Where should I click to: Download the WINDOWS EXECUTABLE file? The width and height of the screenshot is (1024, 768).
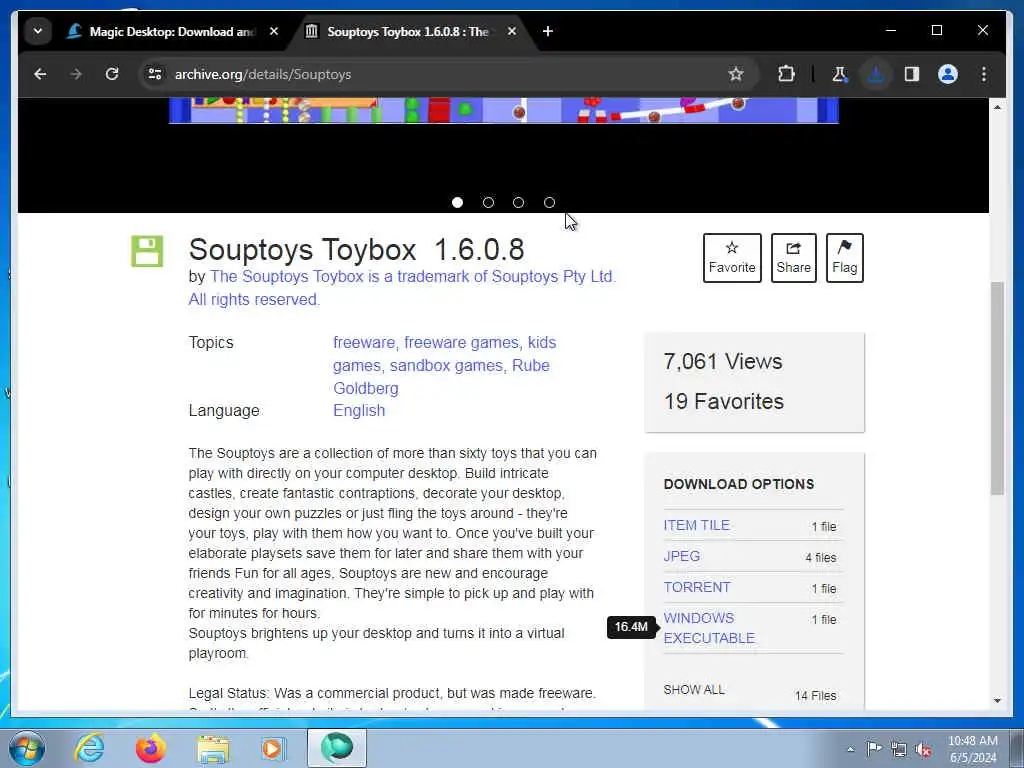click(x=709, y=628)
